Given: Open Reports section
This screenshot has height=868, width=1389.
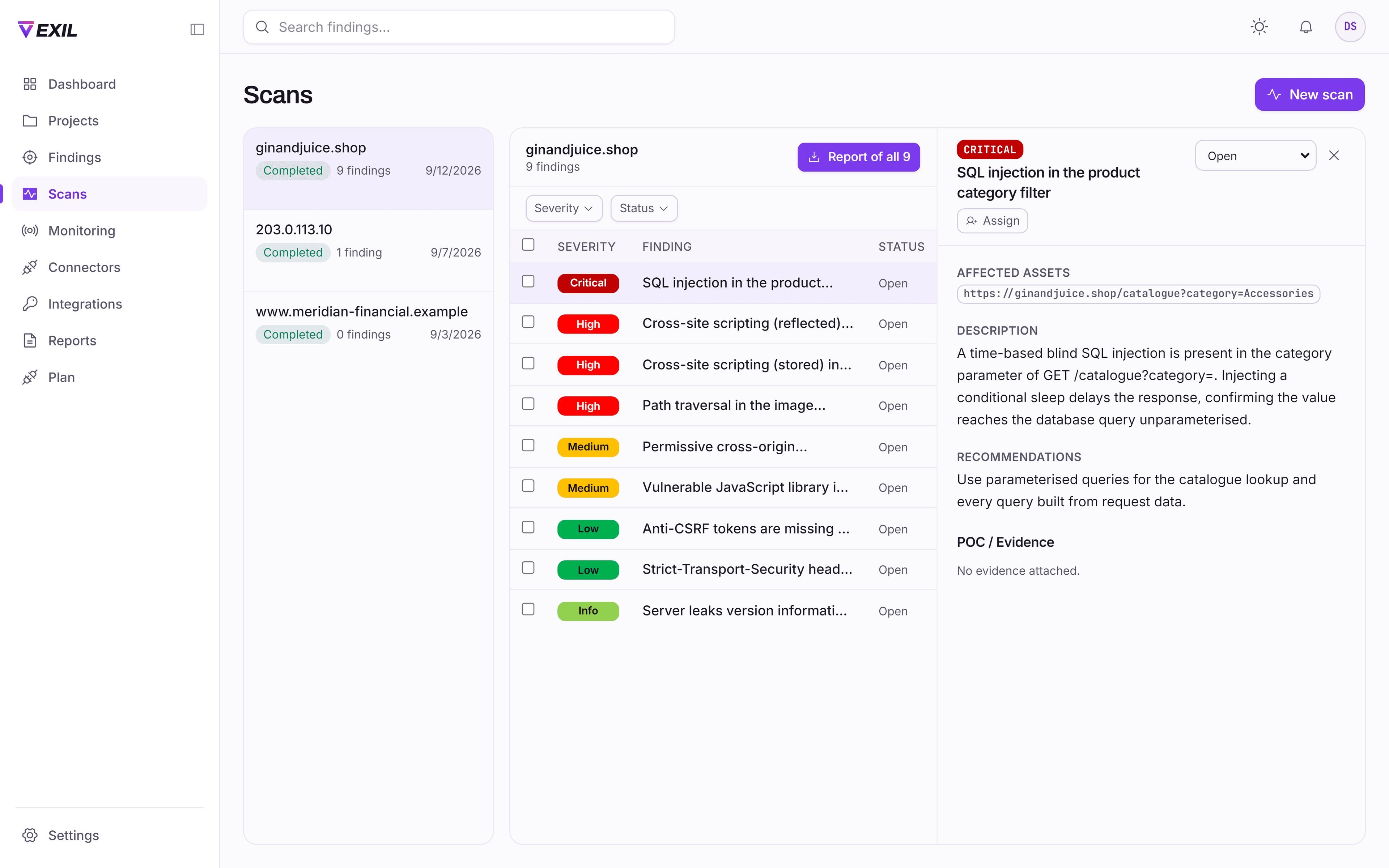Looking at the screenshot, I should tap(109, 341).
